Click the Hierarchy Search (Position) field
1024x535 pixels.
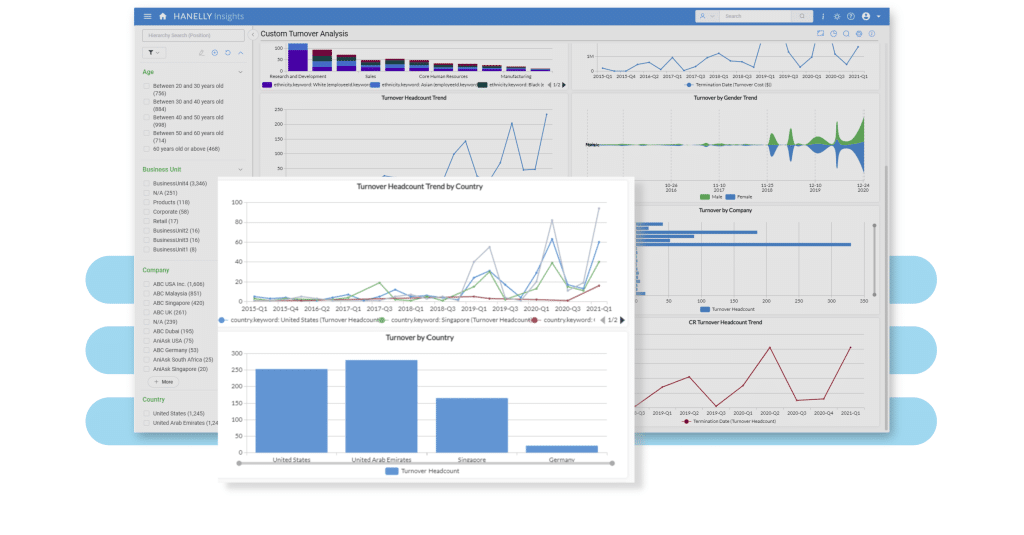[x=193, y=35]
